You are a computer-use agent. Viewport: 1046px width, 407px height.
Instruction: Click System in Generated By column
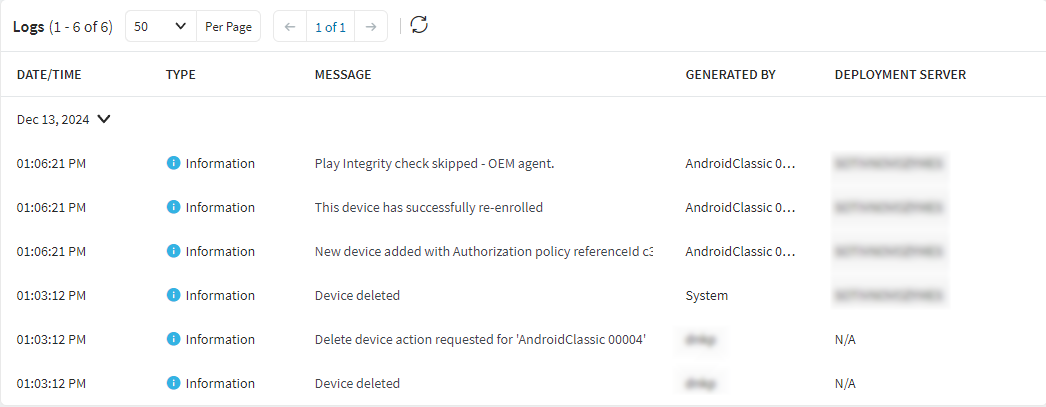pyautogui.click(x=706, y=295)
